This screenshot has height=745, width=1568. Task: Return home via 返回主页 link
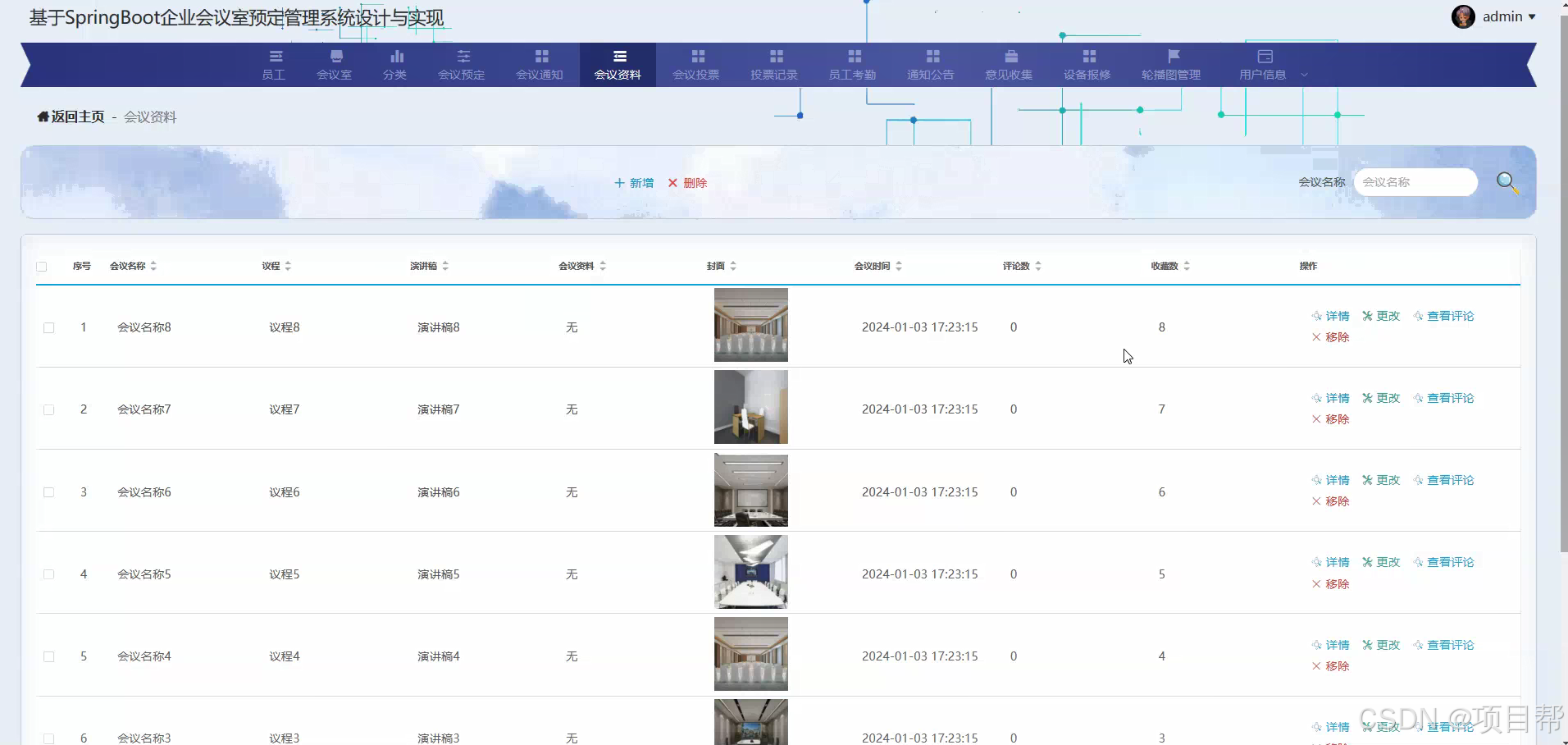(x=71, y=117)
